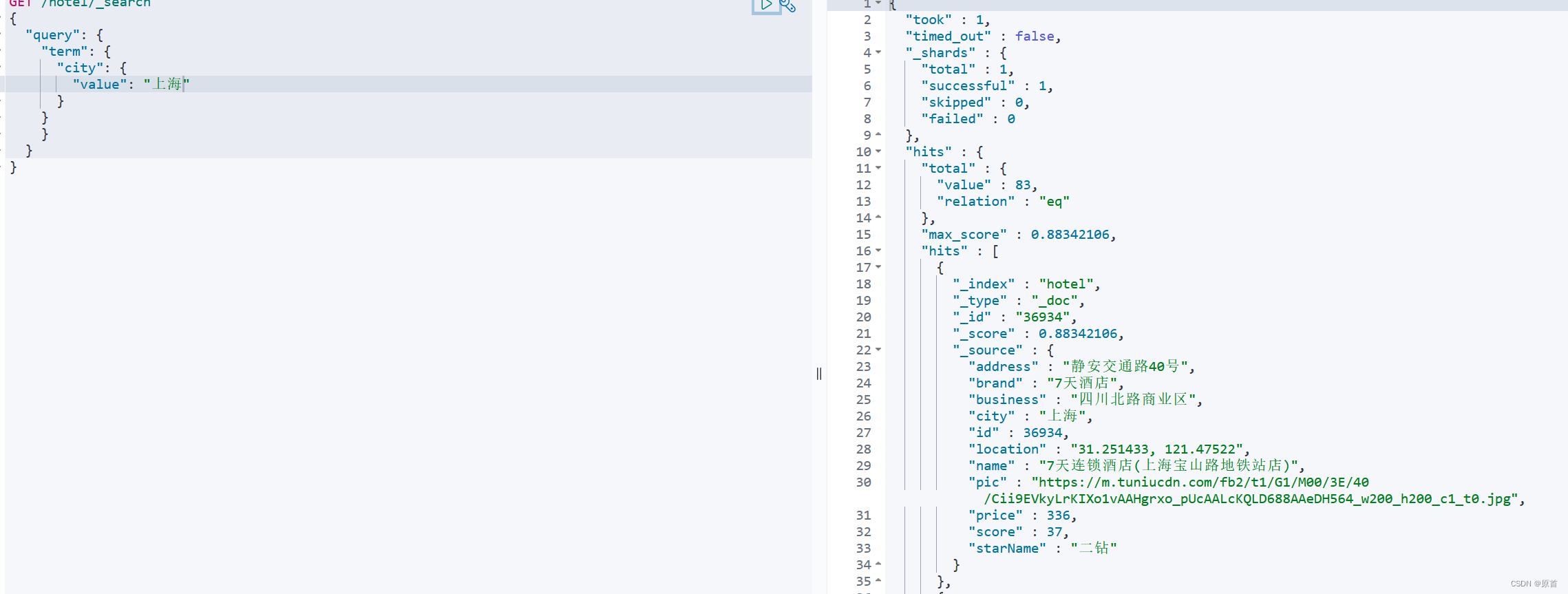This screenshot has width=1568, height=594.
Task: Click the "value" : 83 response line
Action: pyautogui.click(x=987, y=184)
